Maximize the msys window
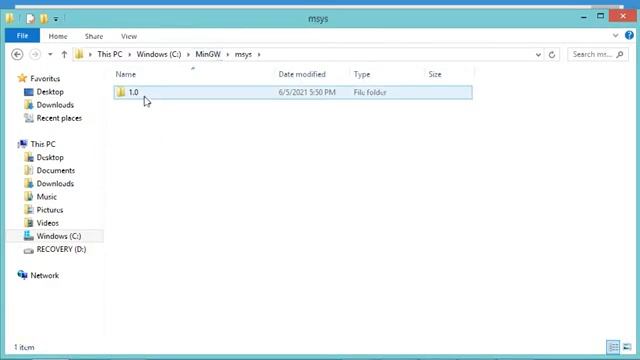The height and width of the screenshot is (360, 640). pyautogui.click(x=600, y=16)
